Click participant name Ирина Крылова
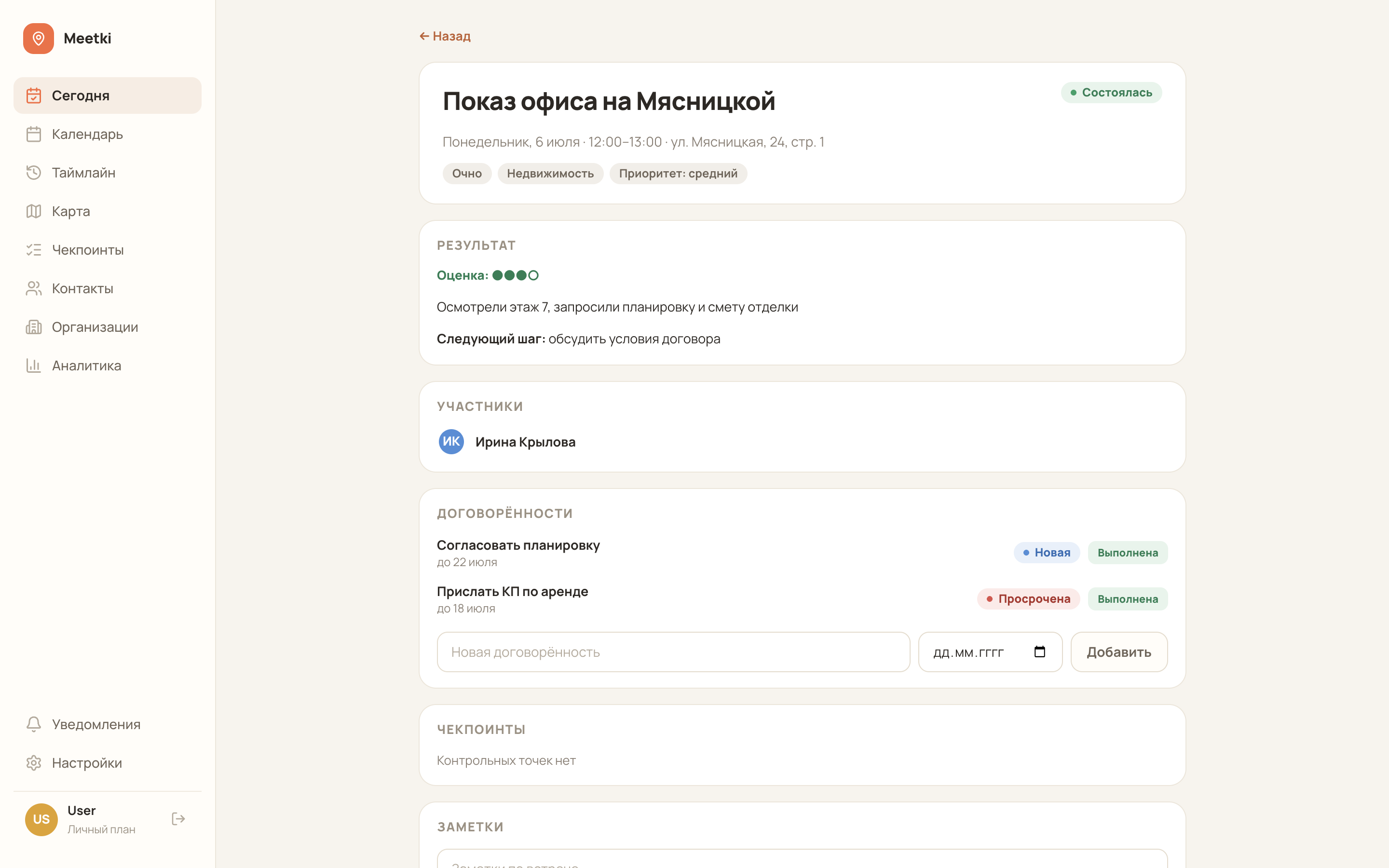The width and height of the screenshot is (1389, 868). [525, 442]
